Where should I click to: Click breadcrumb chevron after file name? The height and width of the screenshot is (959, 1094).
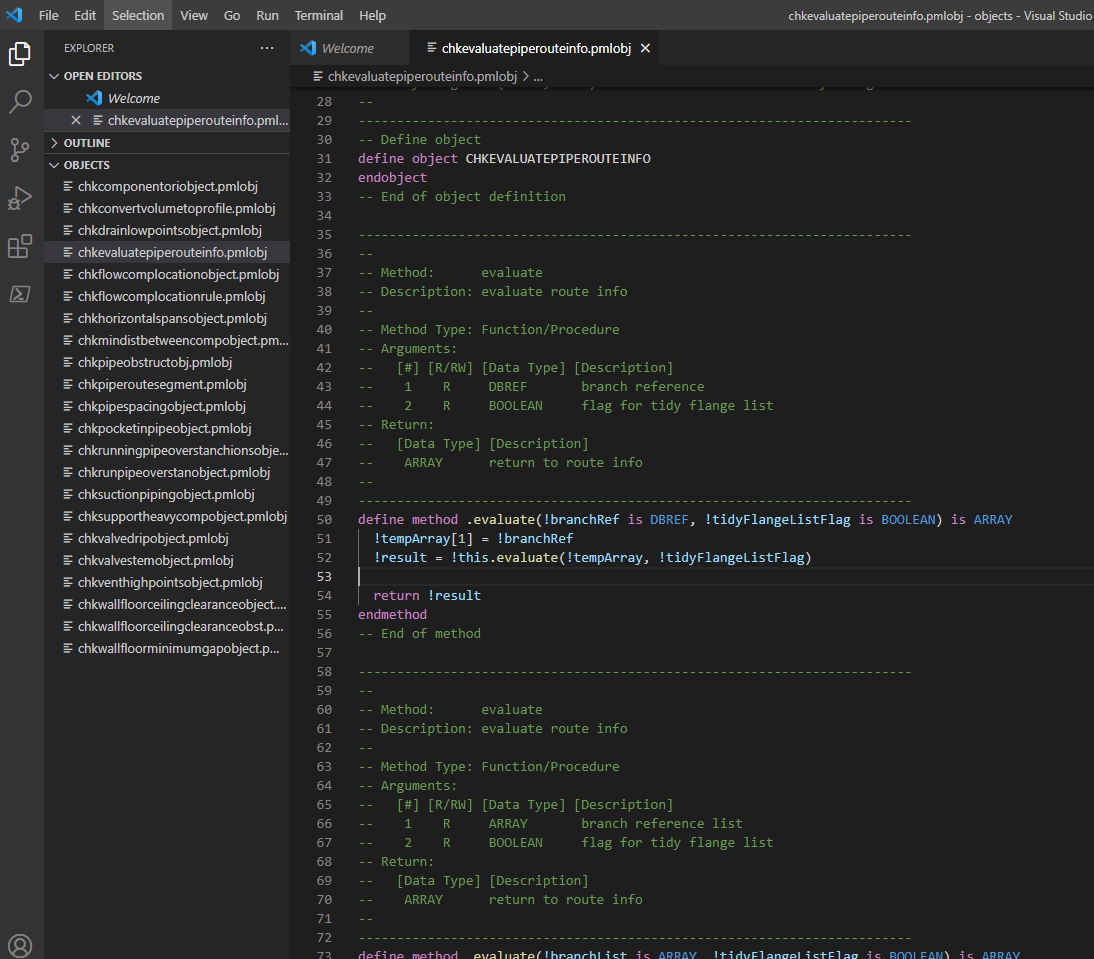(x=525, y=76)
